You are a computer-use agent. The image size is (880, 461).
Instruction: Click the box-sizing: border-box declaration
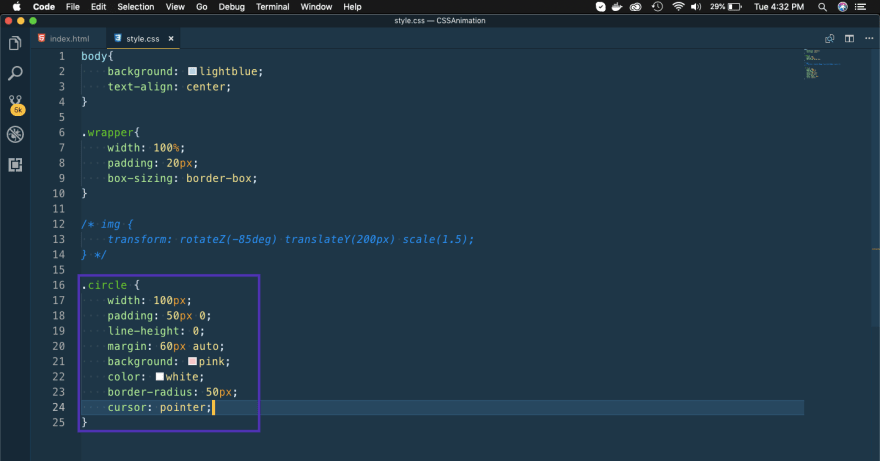182,179
